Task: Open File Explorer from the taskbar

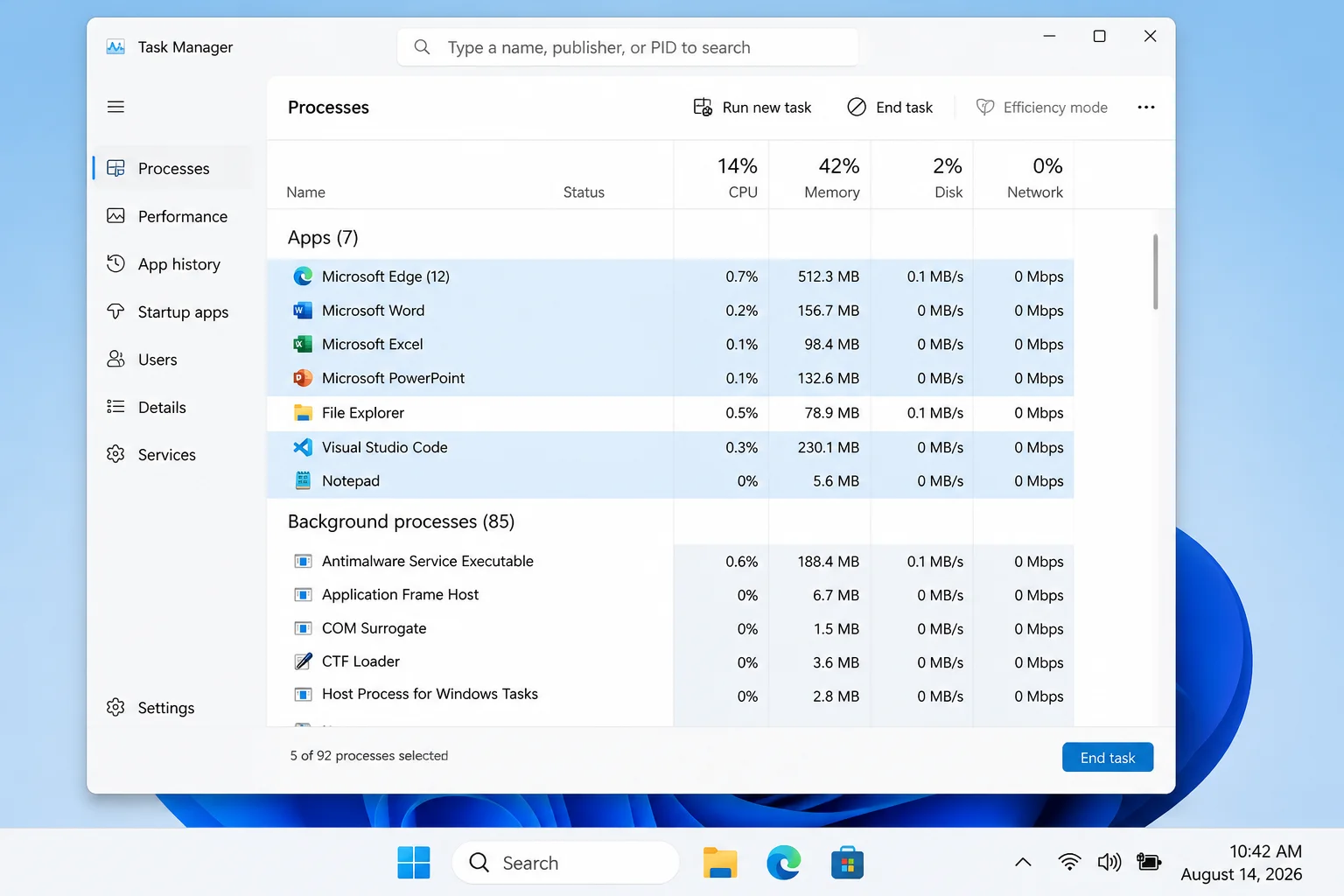Action: click(720, 863)
